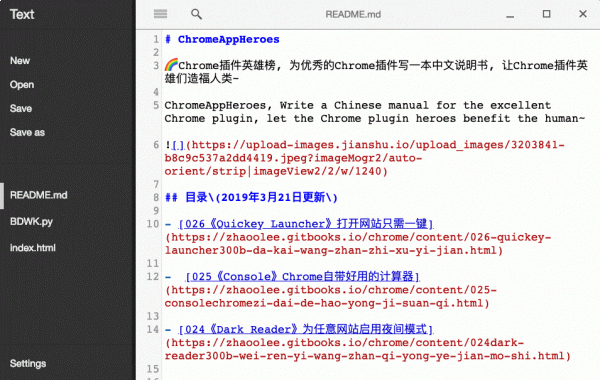Click the 024 Dark Reader link text
Image resolution: width=600 pixels, height=380 pixels.
pyautogui.click(x=306, y=329)
